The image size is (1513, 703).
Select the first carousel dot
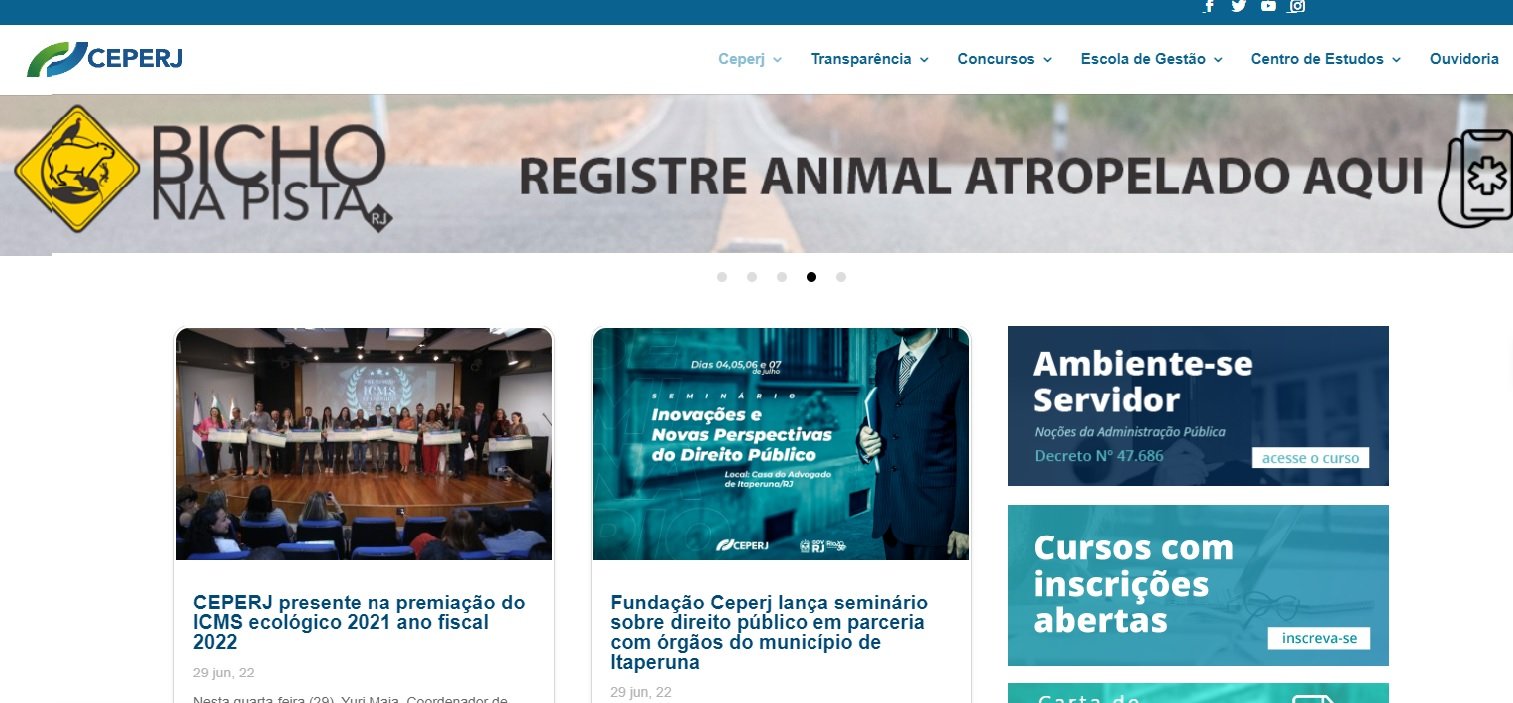722,277
